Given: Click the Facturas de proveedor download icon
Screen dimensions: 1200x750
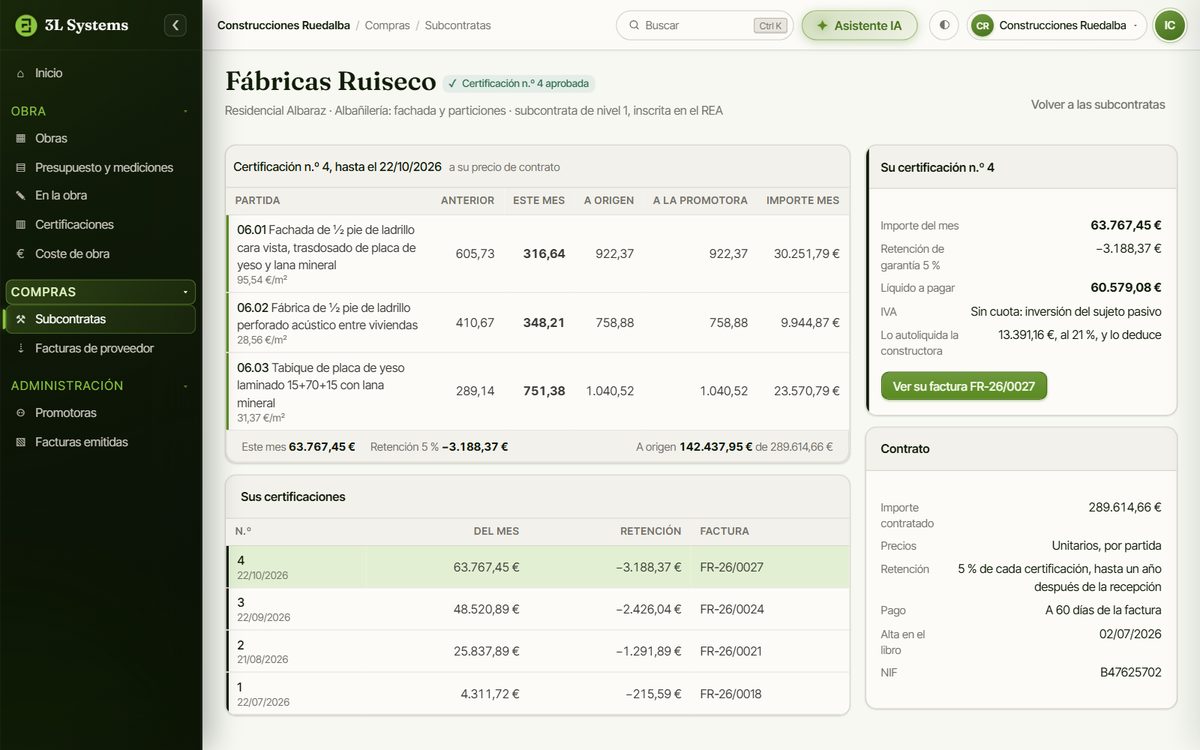Looking at the screenshot, I should pos(20,348).
